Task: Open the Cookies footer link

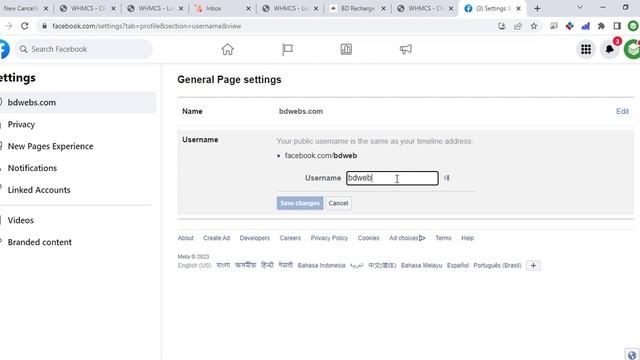Action: click(x=369, y=238)
